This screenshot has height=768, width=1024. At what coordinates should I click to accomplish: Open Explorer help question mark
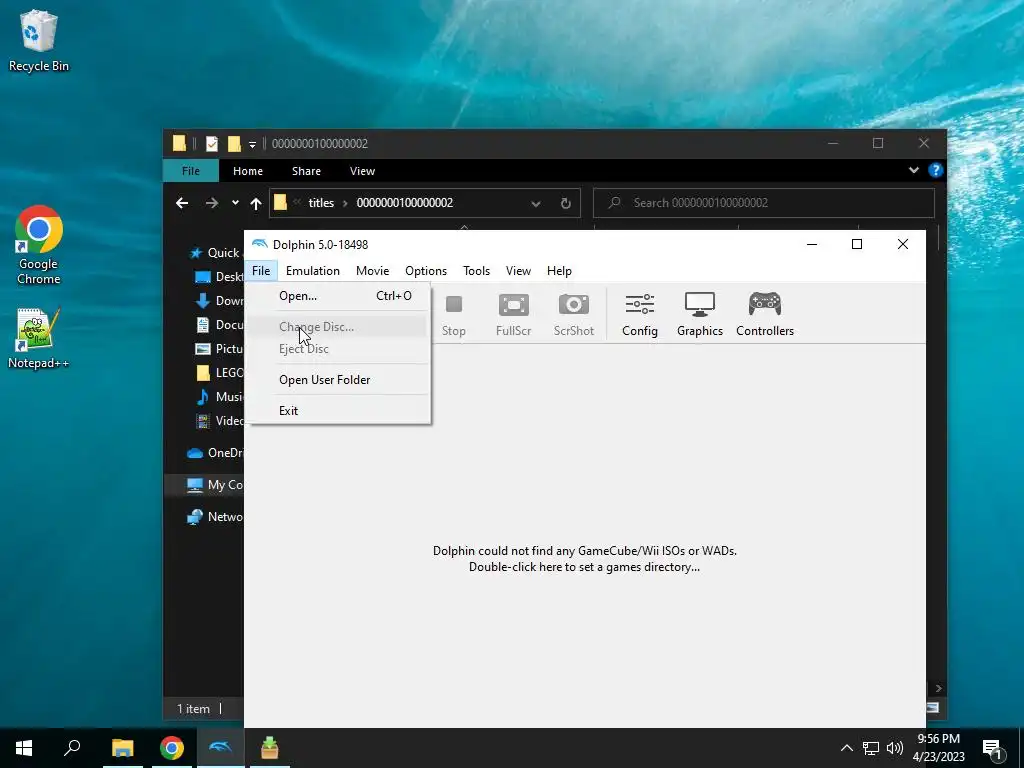(x=936, y=170)
